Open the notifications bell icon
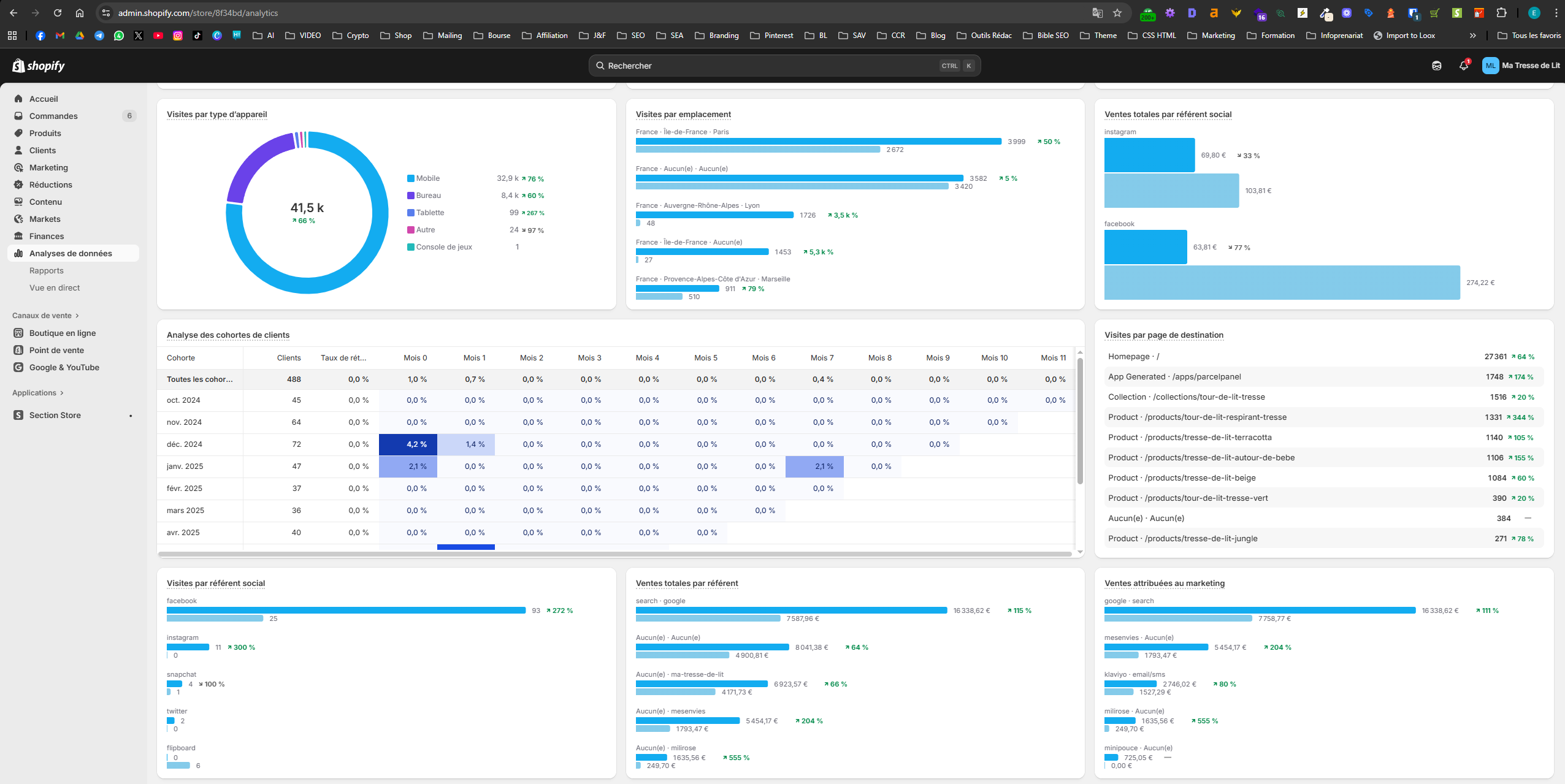The height and width of the screenshot is (784, 1565). pyautogui.click(x=1463, y=66)
